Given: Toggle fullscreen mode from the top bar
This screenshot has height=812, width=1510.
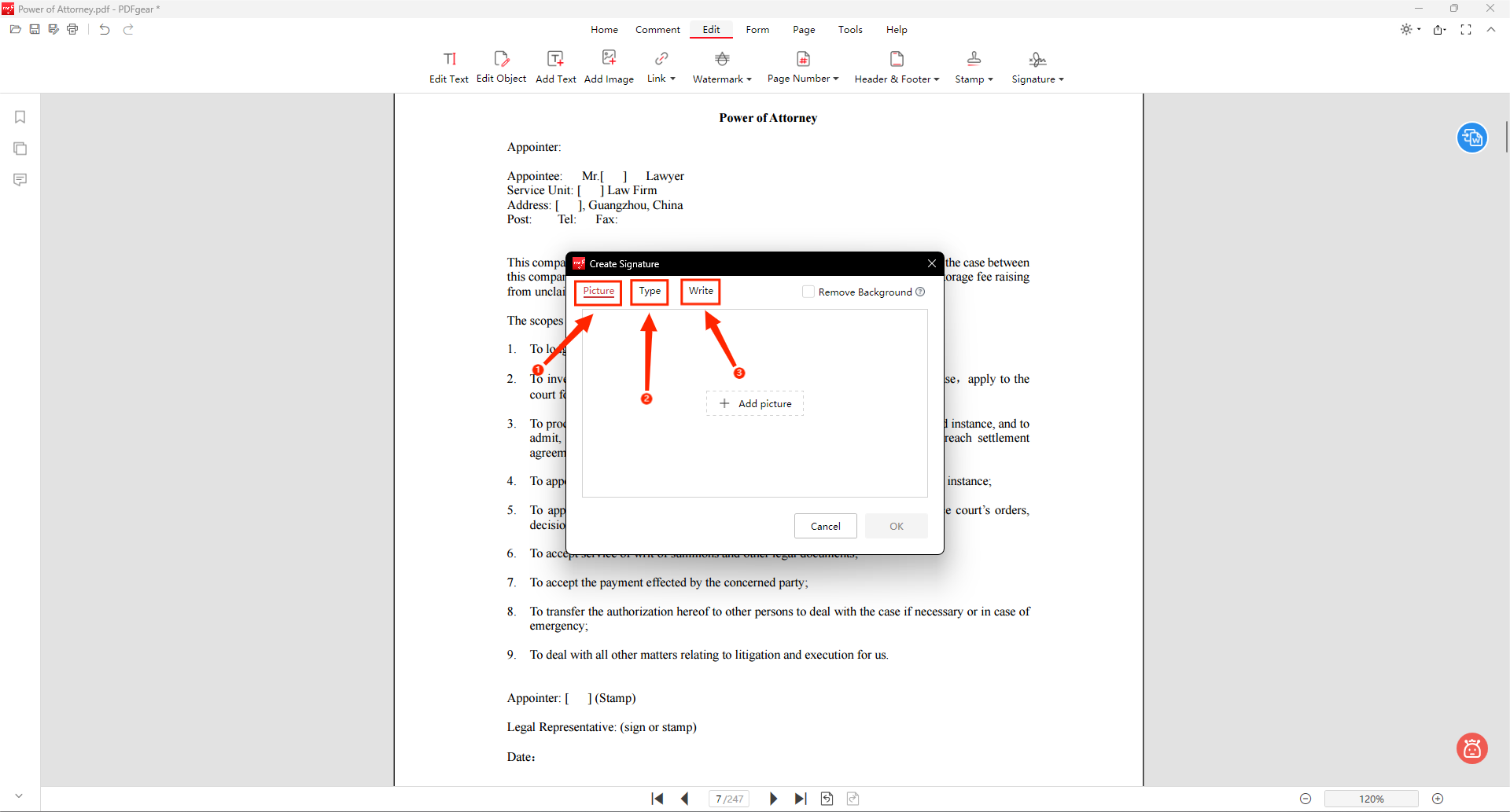Looking at the screenshot, I should click(x=1466, y=29).
